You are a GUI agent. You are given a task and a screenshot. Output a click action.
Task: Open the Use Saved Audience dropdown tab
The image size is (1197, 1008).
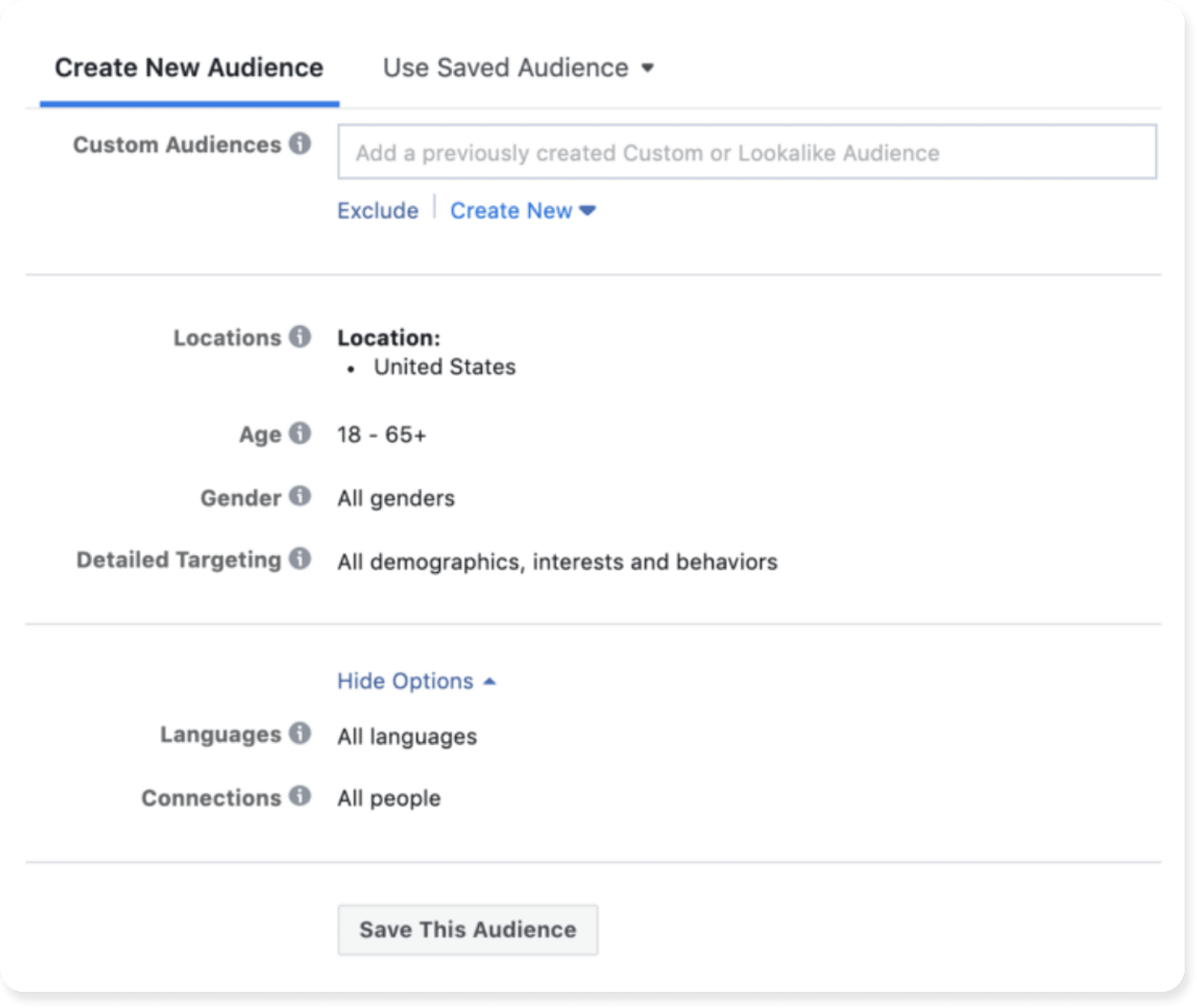[519, 68]
